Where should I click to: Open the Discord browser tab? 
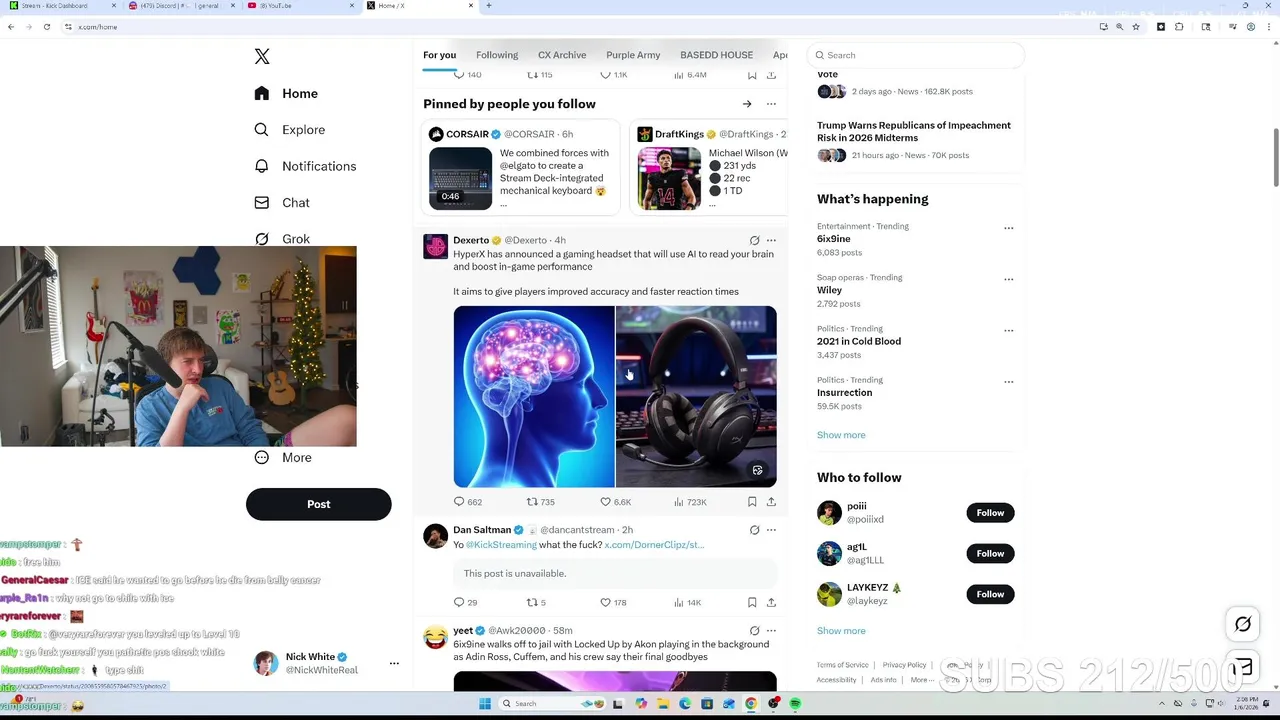pyautogui.click(x=180, y=6)
